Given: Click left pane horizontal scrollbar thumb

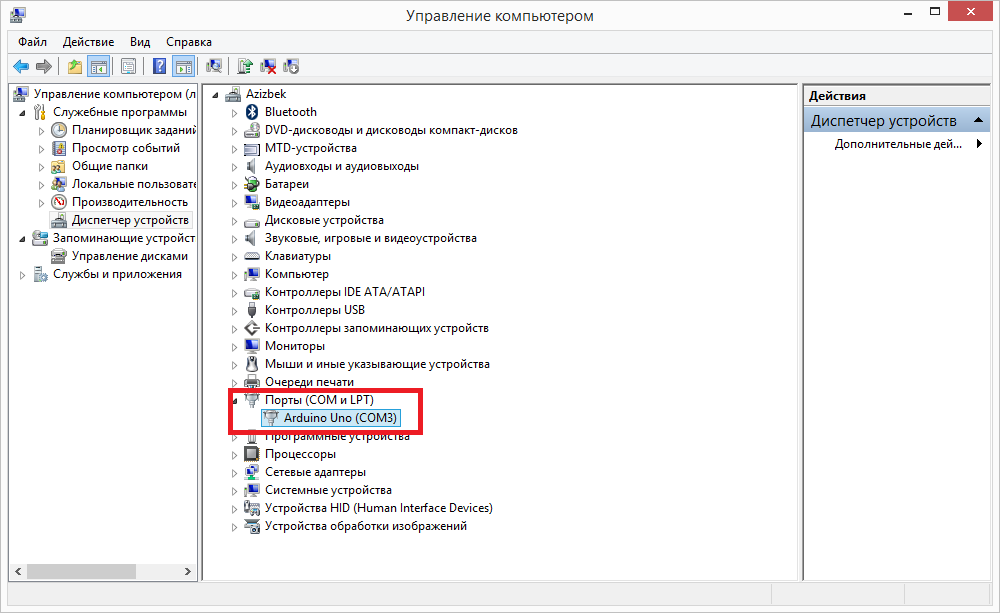Looking at the screenshot, I should coord(81,571).
